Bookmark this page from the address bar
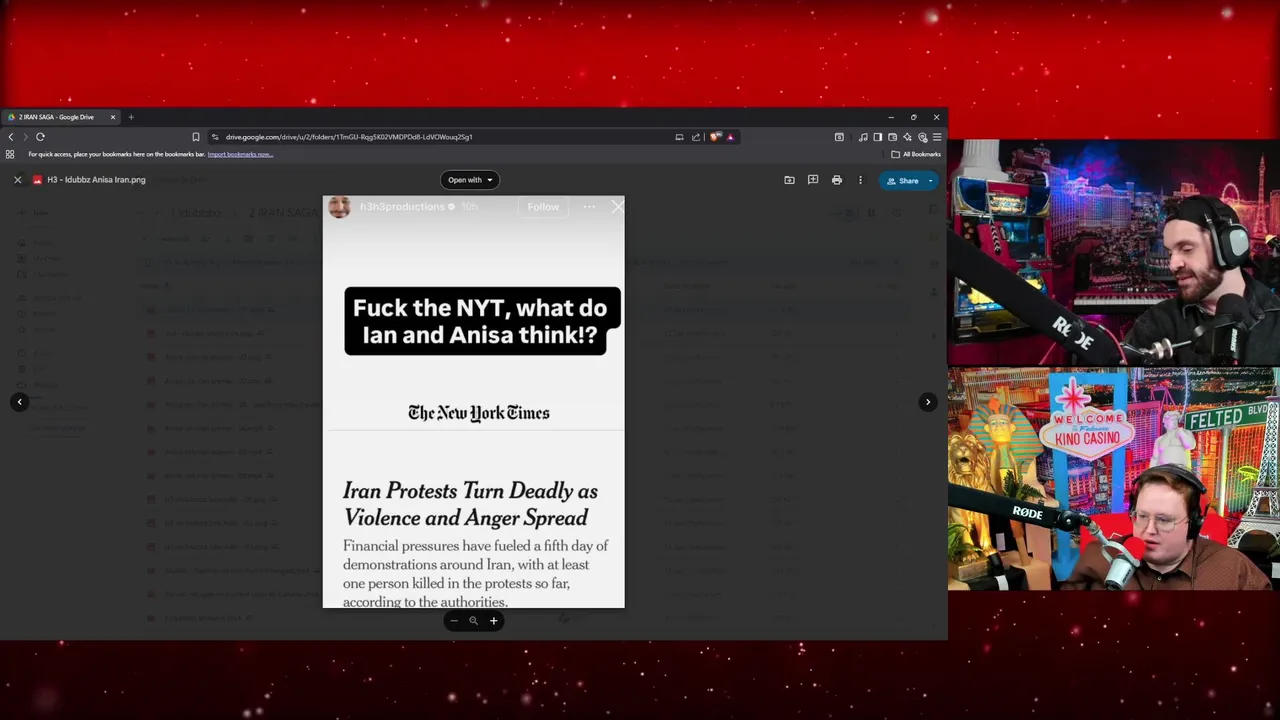Screen dimensions: 1280x720 tap(196, 137)
